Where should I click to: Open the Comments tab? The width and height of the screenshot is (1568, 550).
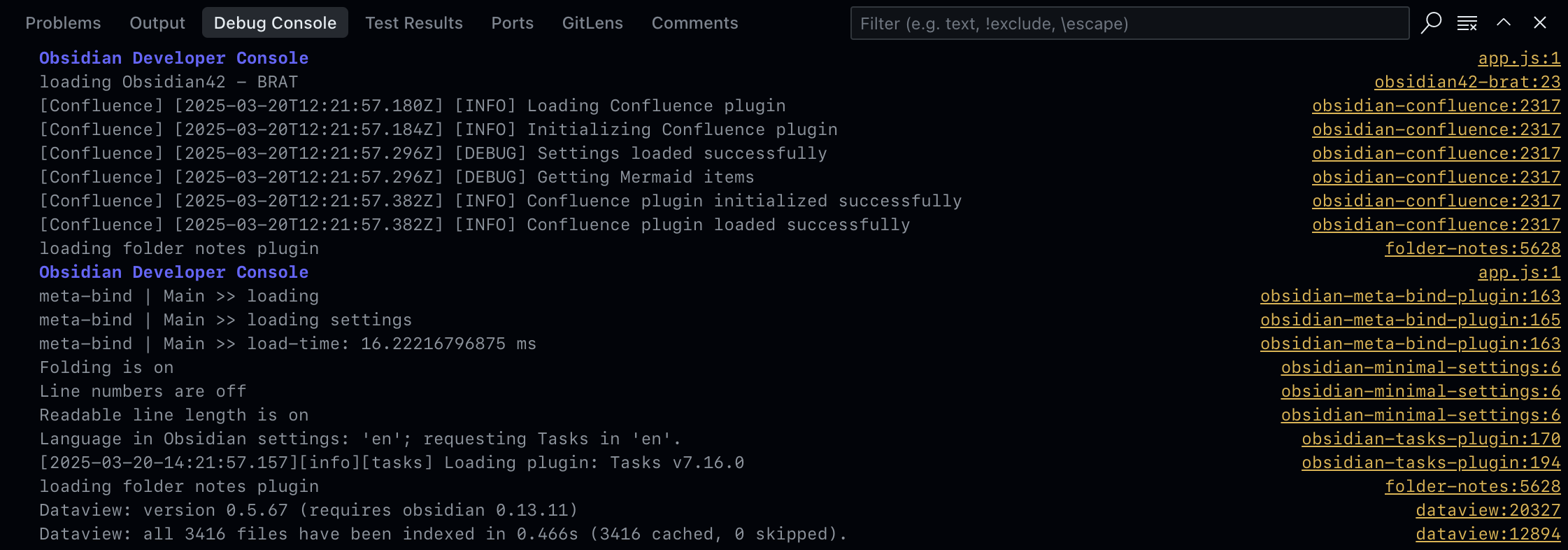[x=694, y=23]
